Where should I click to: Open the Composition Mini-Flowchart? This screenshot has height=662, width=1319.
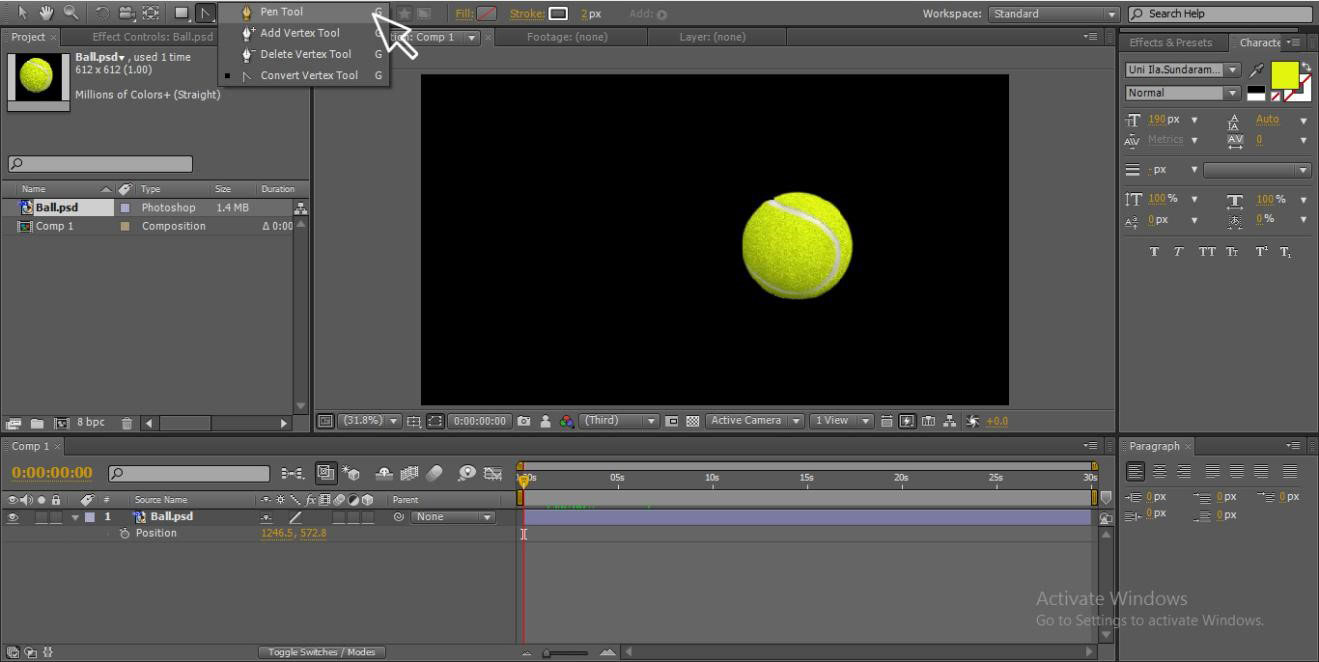tap(950, 420)
